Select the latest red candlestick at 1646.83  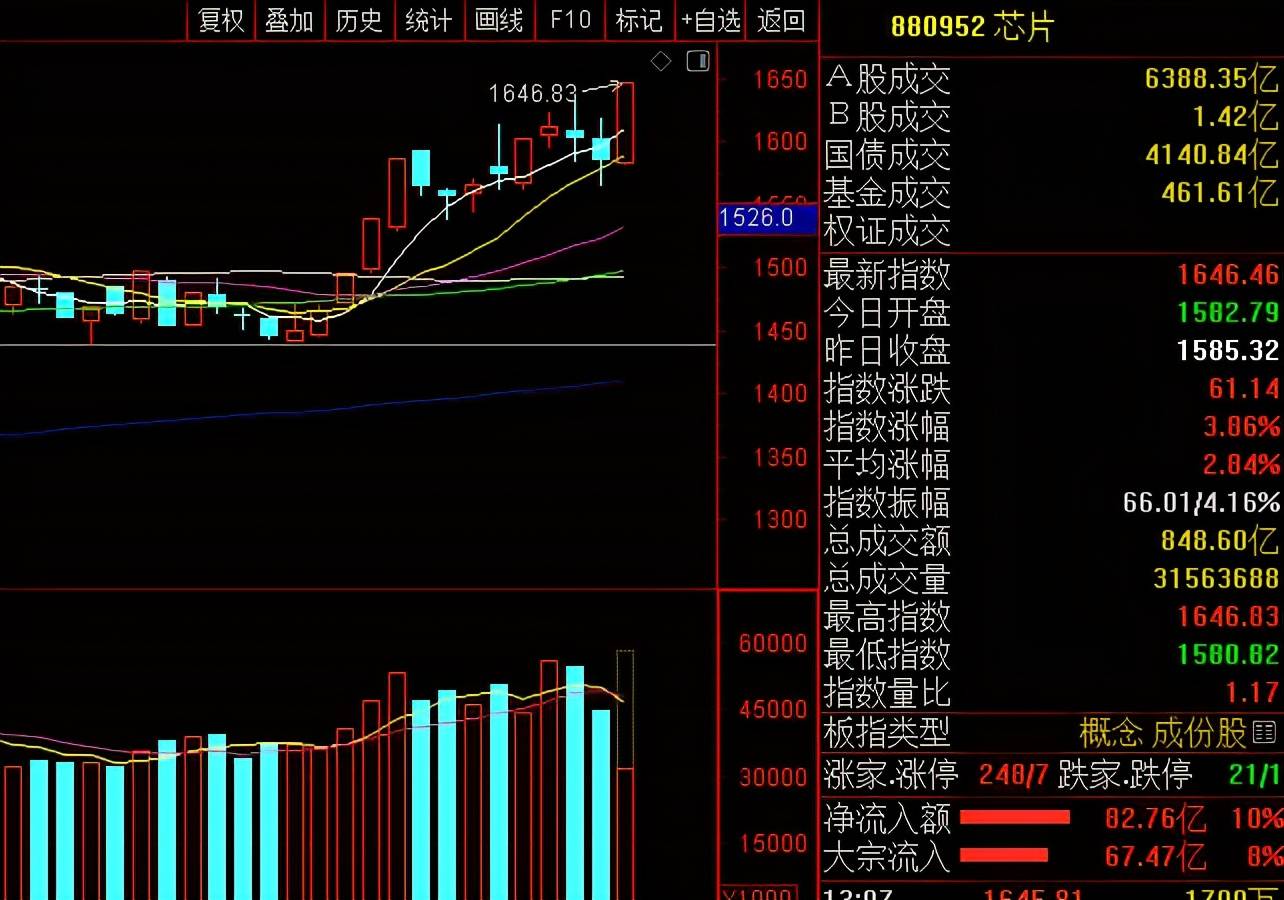coord(625,122)
